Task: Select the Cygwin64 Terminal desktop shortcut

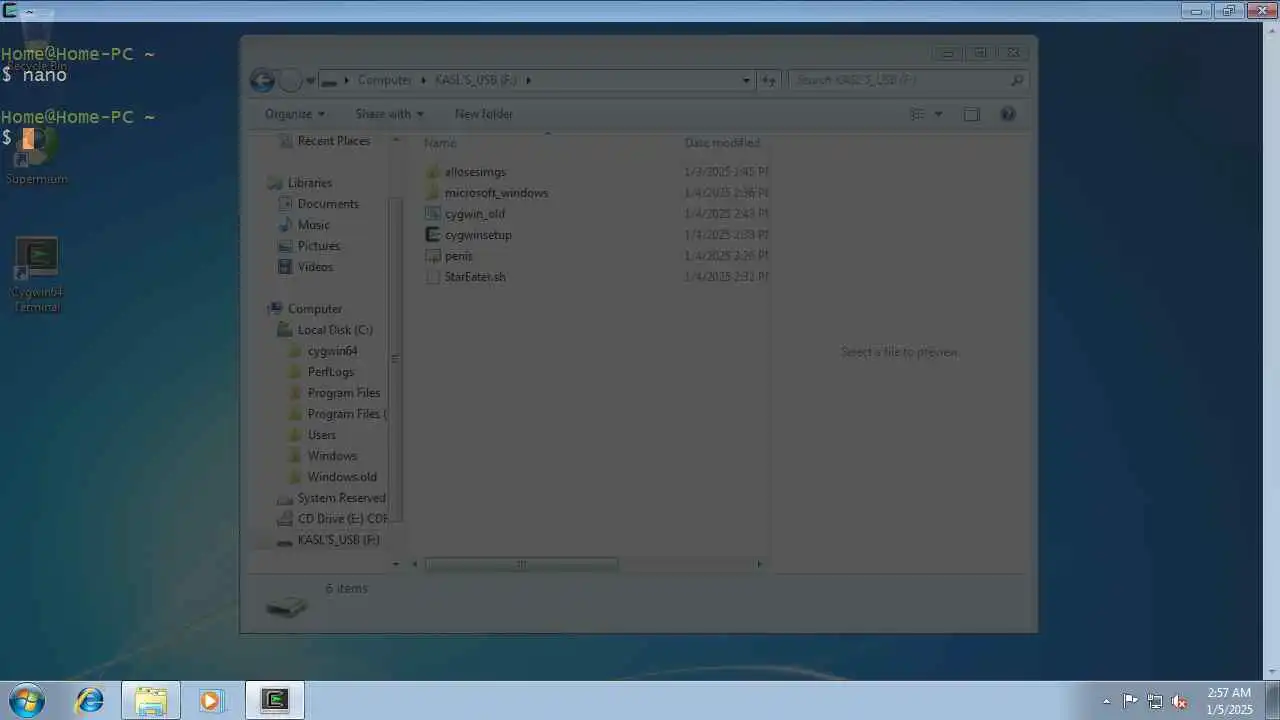Action: [37, 275]
